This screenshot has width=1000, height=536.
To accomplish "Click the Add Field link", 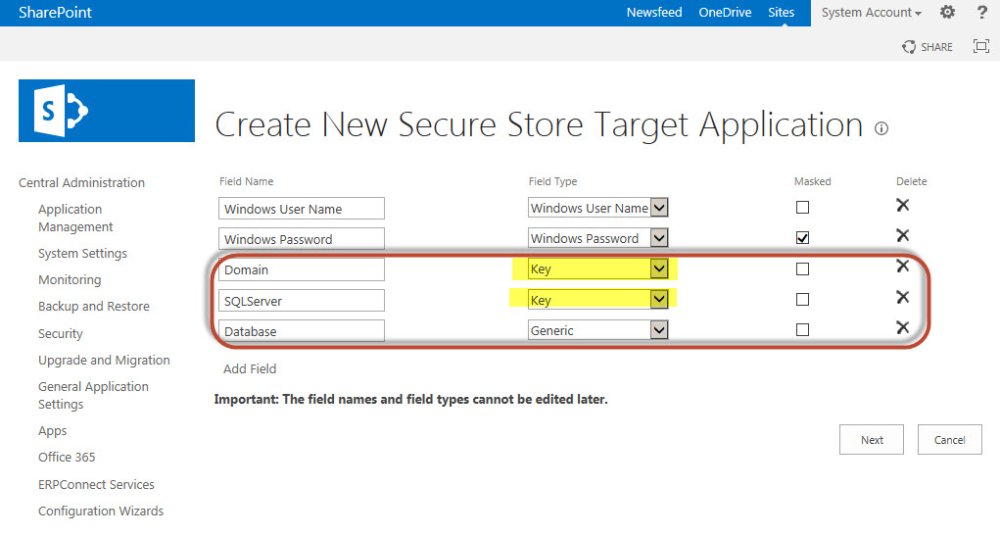I will point(249,369).
